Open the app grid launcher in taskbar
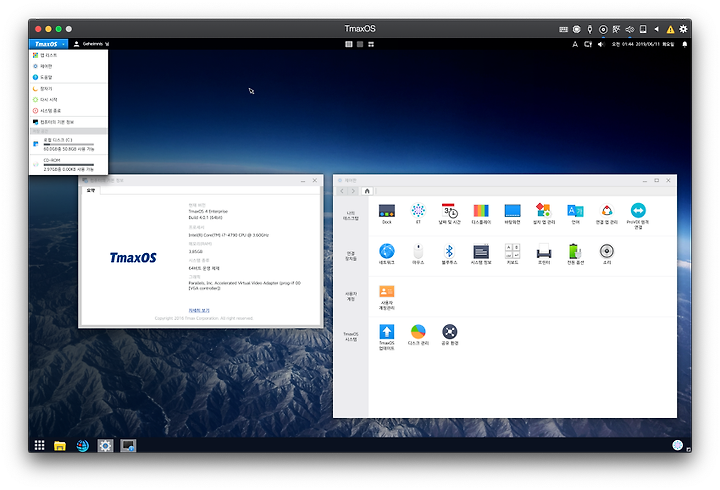 pyautogui.click(x=39, y=445)
